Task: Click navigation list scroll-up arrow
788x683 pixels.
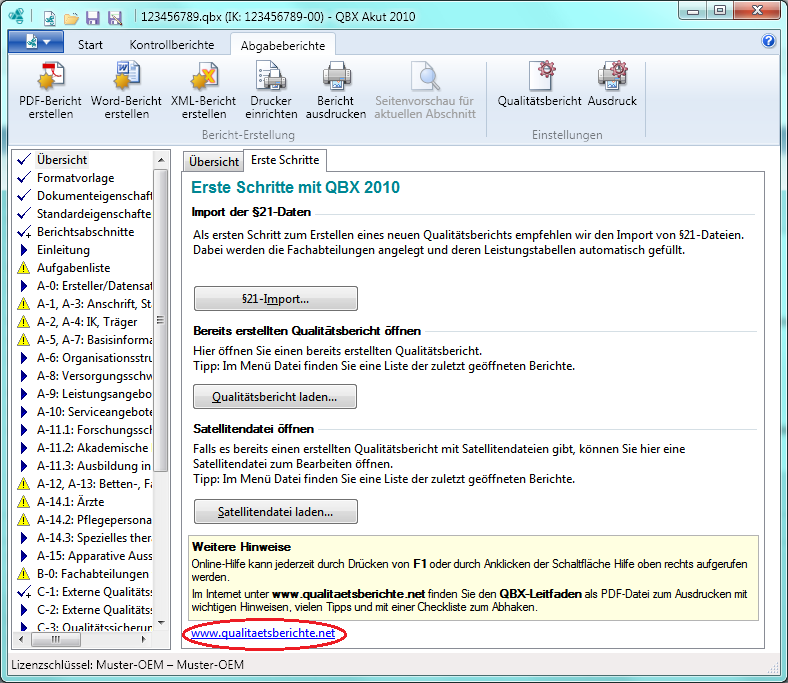Action: [161, 160]
